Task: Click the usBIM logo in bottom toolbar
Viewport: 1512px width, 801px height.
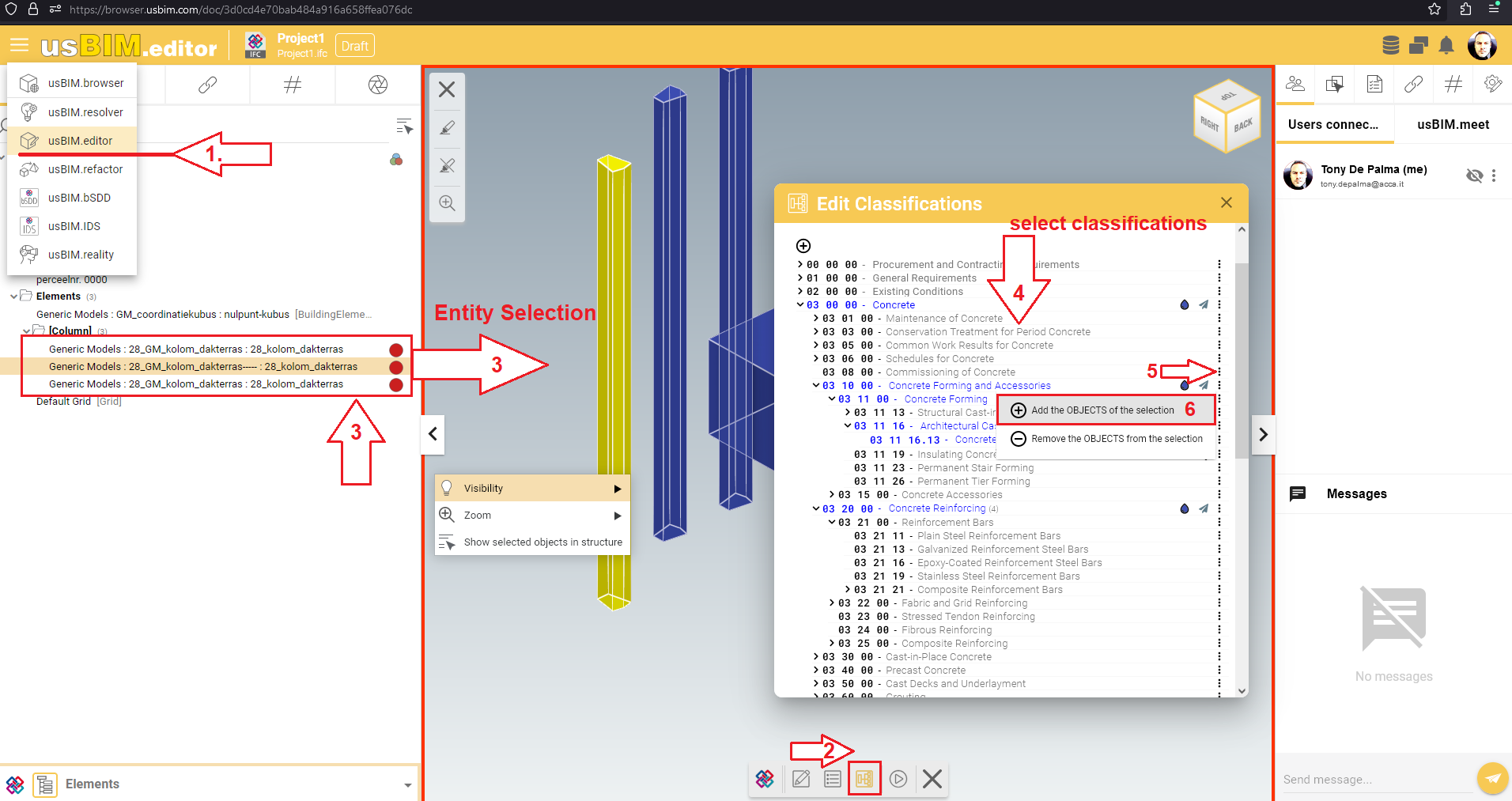Action: 765,779
